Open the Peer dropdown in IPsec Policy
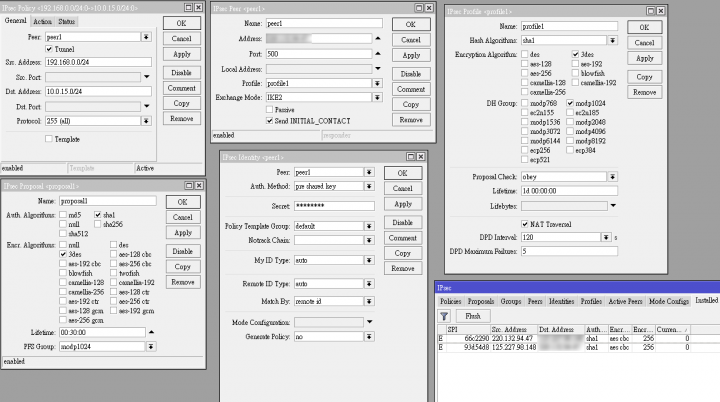The image size is (720, 402). point(146,37)
